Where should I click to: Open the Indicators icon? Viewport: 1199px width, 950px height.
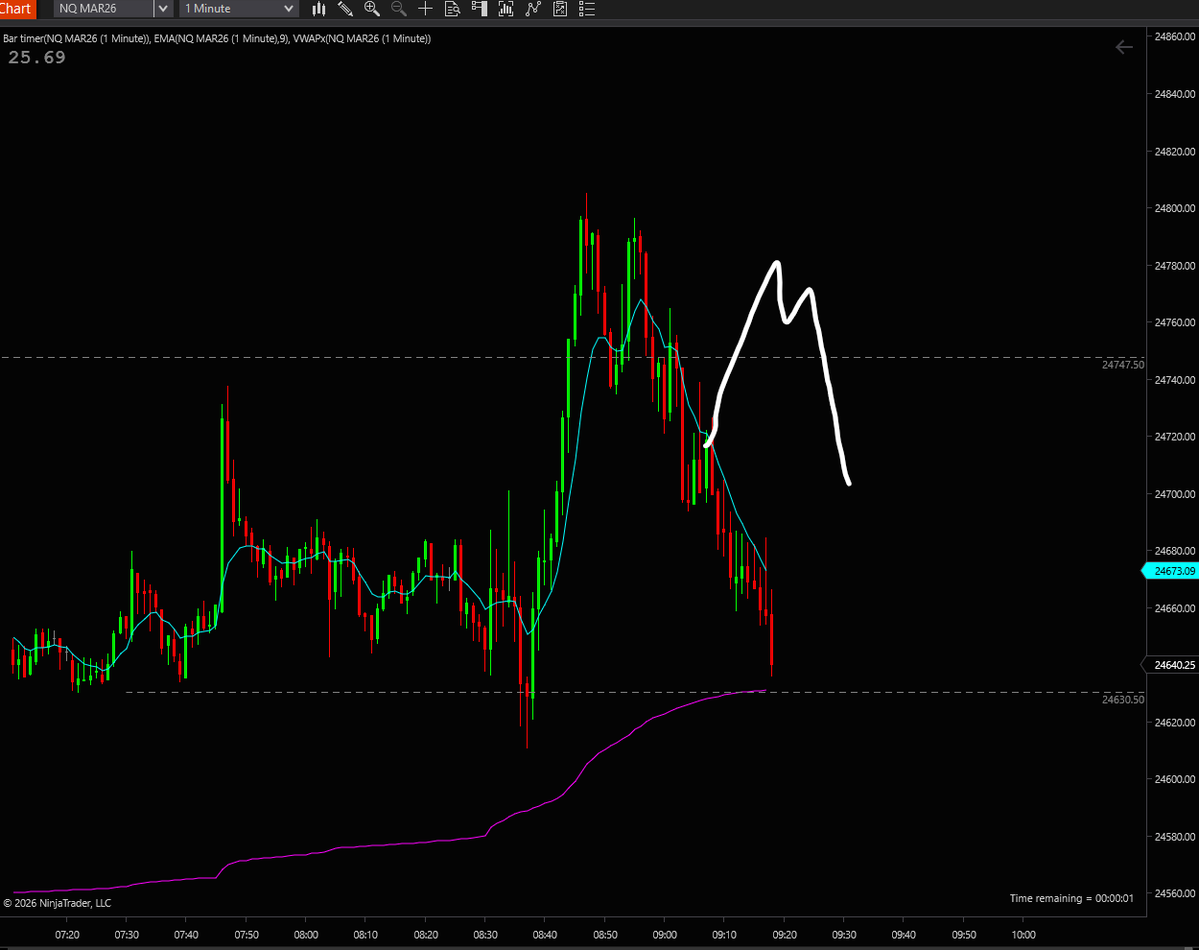point(533,9)
